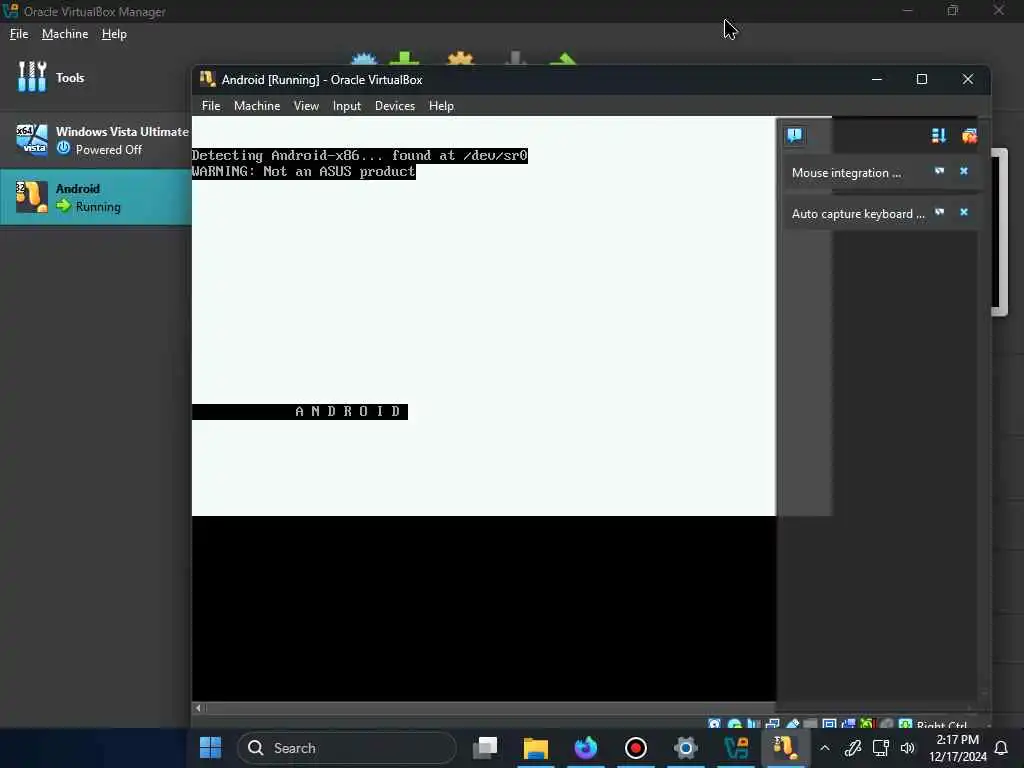The height and width of the screenshot is (768, 1024).
Task: Expand hidden system tray icons chevron
Action: tap(825, 748)
